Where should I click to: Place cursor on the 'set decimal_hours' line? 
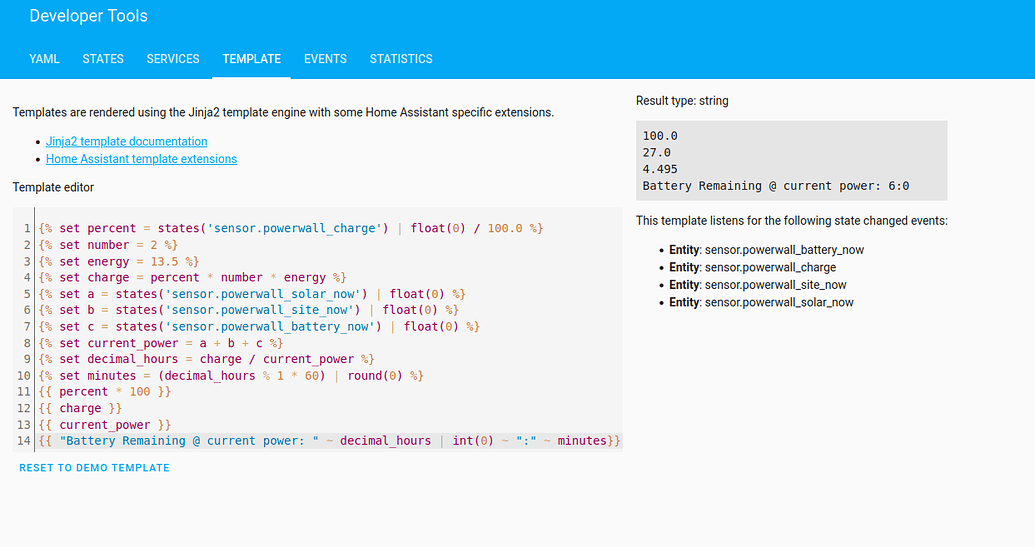pyautogui.click(x=206, y=359)
